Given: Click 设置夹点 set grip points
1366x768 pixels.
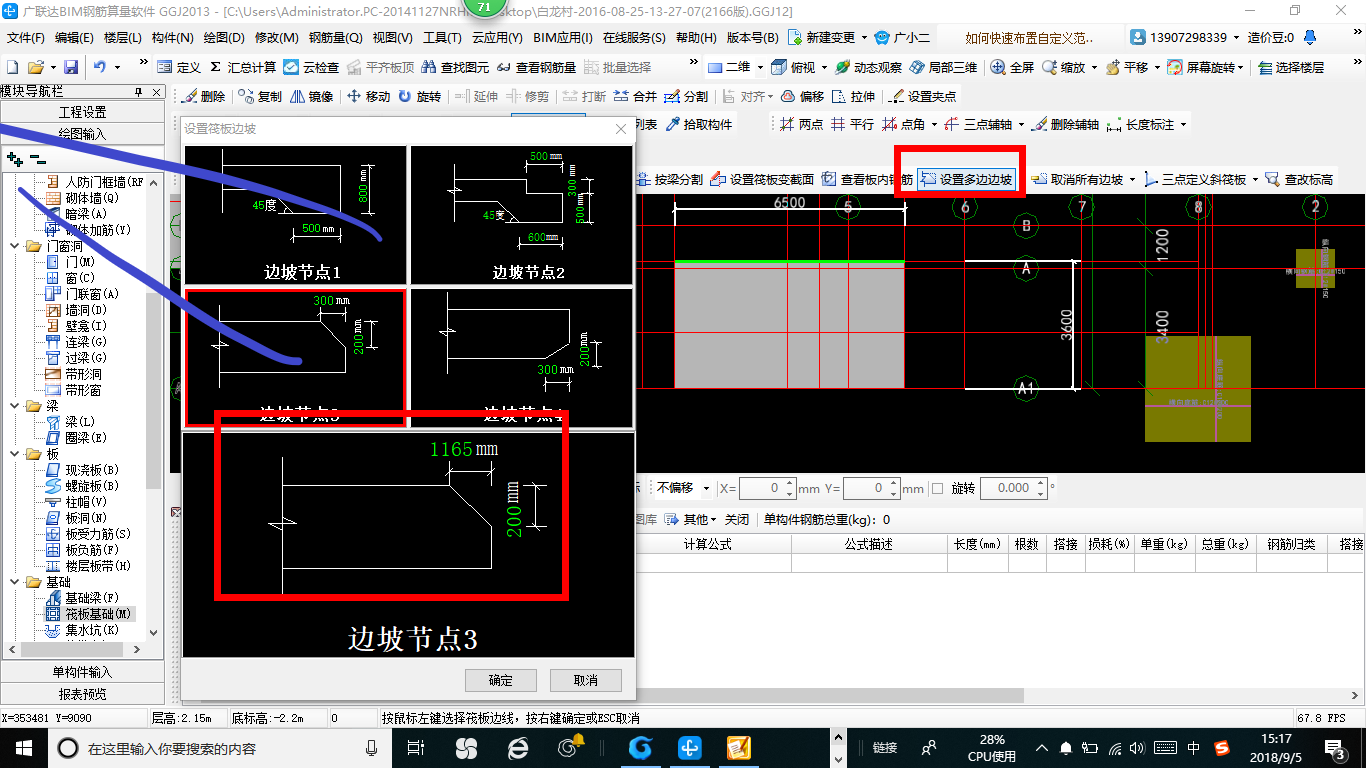Looking at the screenshot, I should point(922,97).
